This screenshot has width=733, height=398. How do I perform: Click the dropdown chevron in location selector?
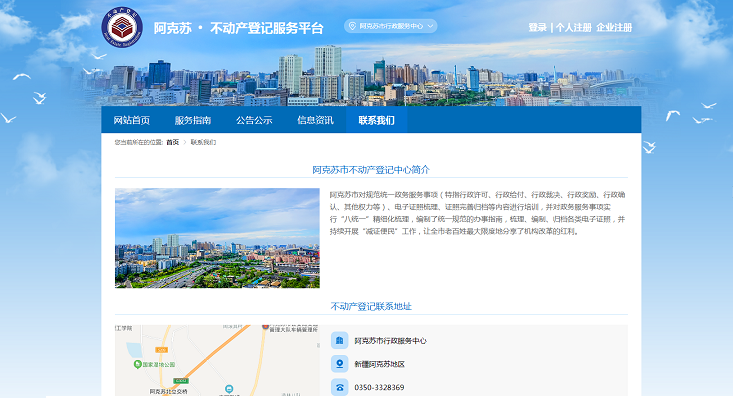[431, 26]
